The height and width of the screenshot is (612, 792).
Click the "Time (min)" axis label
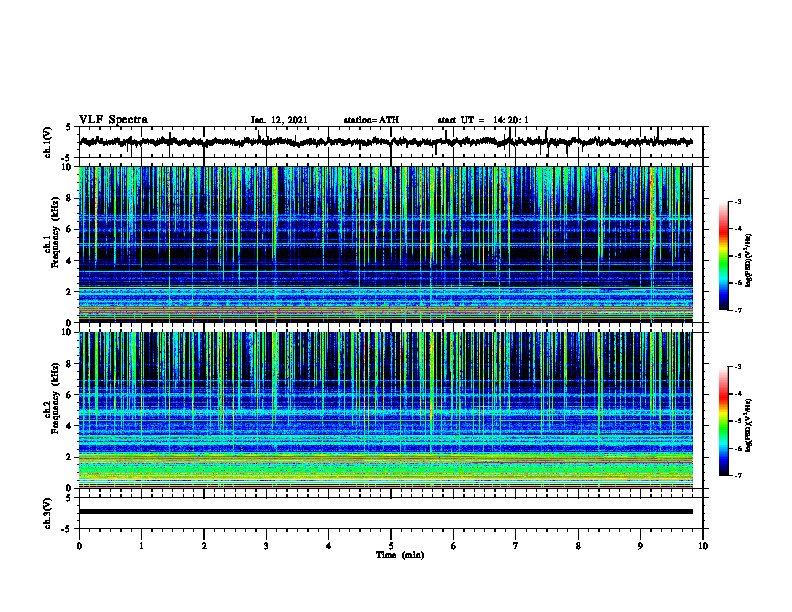400,555
